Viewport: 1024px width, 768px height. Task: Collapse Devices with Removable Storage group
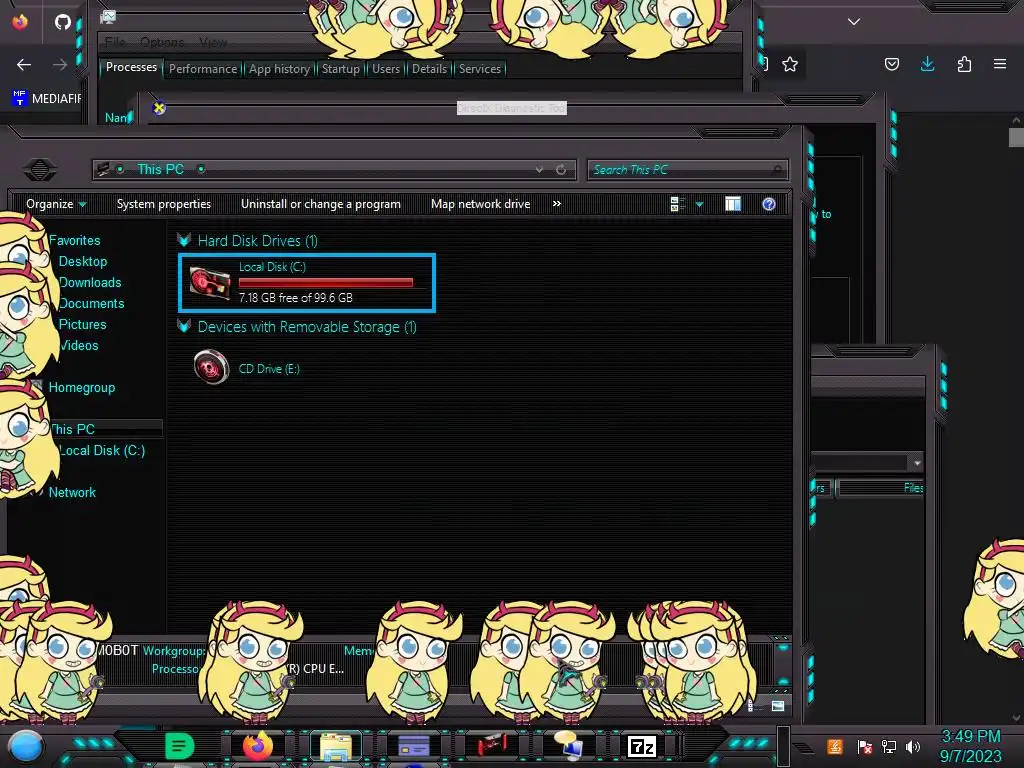pyautogui.click(x=184, y=327)
